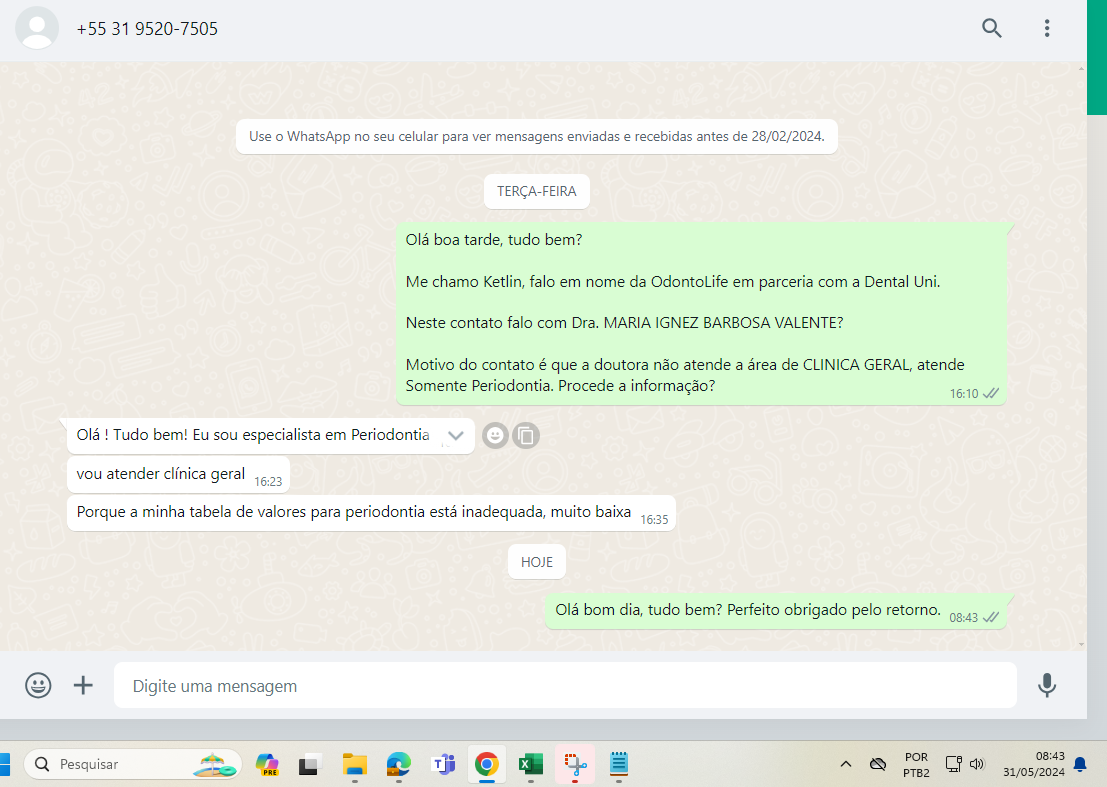The image size is (1107, 787).
Task: Click the long OdontoLife introduction message
Action: click(701, 313)
